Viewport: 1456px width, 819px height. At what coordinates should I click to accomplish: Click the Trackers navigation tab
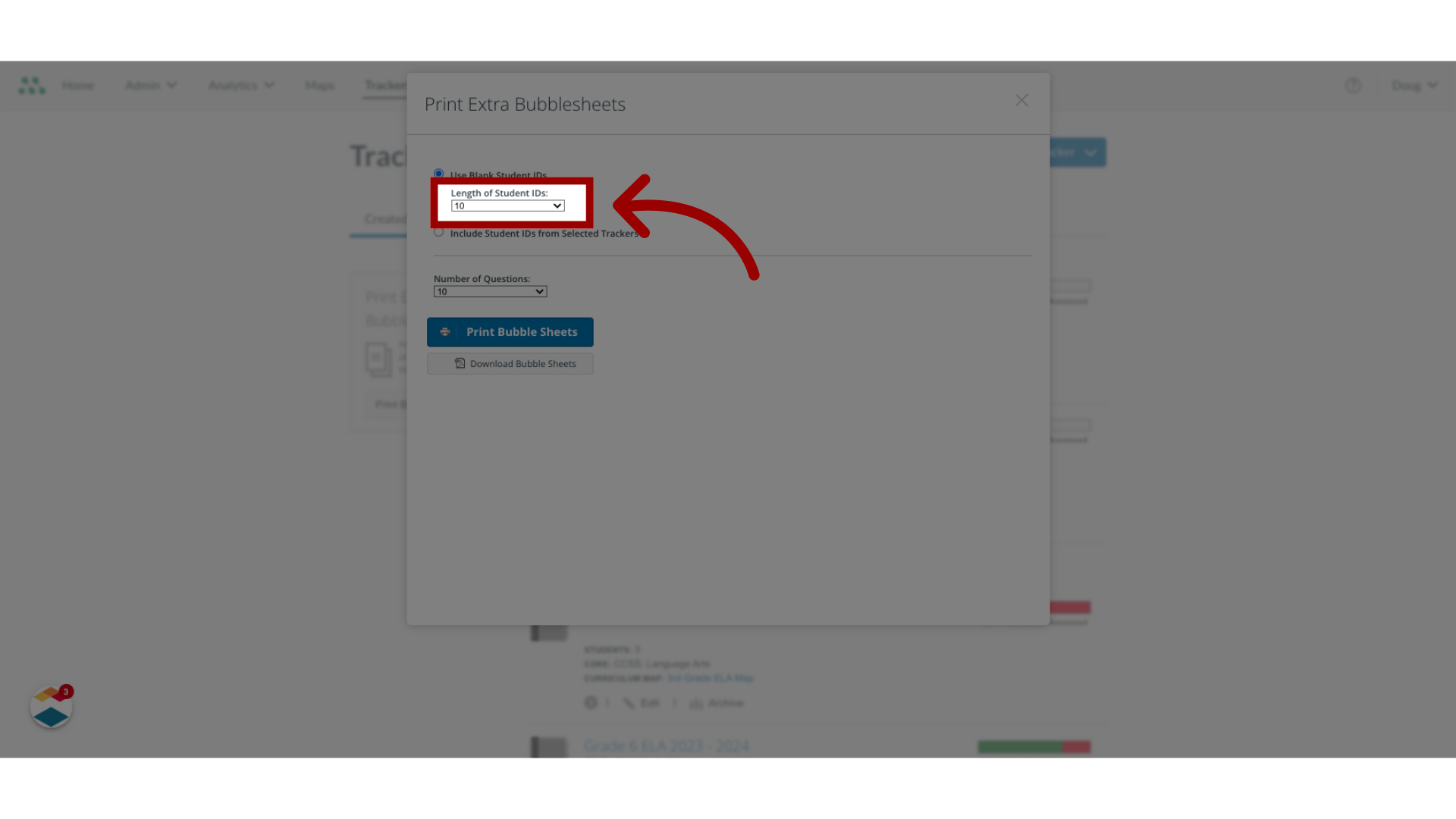coord(386,85)
